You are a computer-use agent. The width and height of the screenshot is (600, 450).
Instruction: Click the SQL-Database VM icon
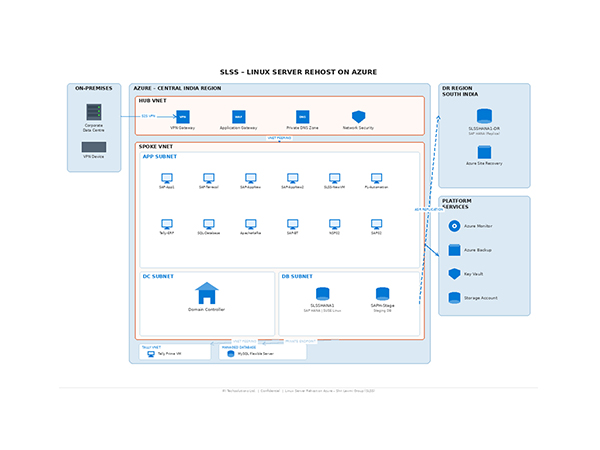coord(209,224)
